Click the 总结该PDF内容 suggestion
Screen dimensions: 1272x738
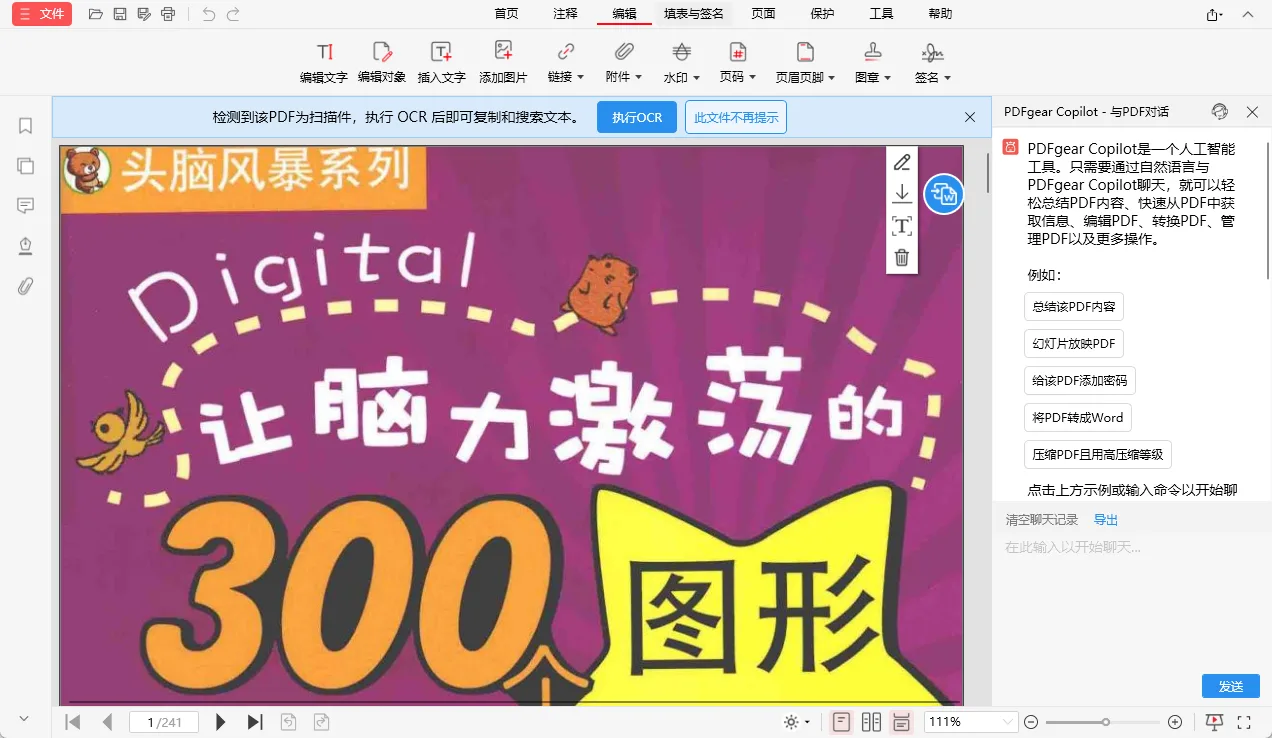(1074, 307)
